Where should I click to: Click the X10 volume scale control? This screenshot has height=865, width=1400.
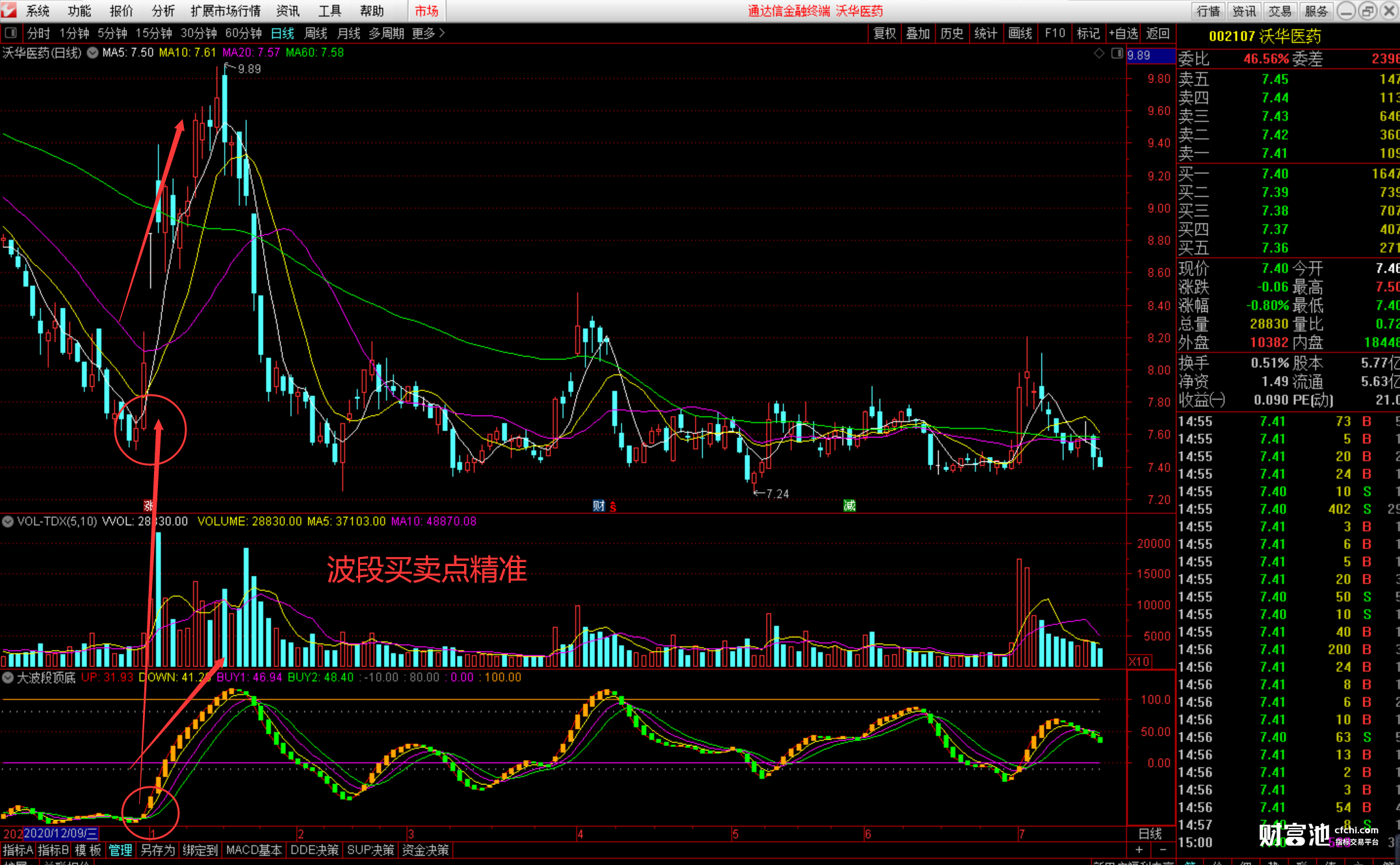(x=1139, y=661)
